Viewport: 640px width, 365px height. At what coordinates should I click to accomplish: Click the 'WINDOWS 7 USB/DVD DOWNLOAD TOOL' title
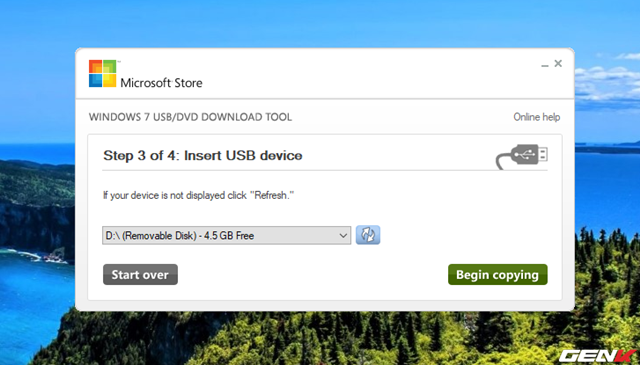click(x=190, y=117)
